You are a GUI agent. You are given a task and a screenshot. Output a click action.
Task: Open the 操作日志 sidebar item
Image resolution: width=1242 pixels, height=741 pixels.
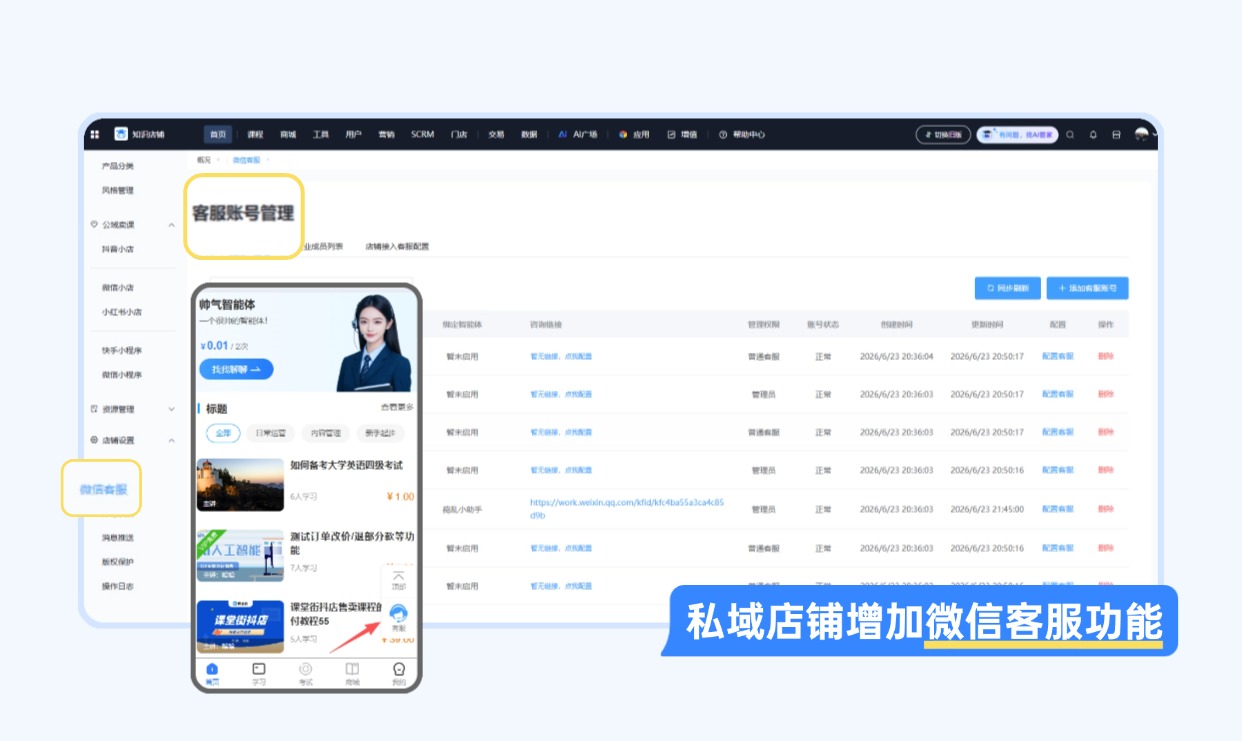(118, 586)
